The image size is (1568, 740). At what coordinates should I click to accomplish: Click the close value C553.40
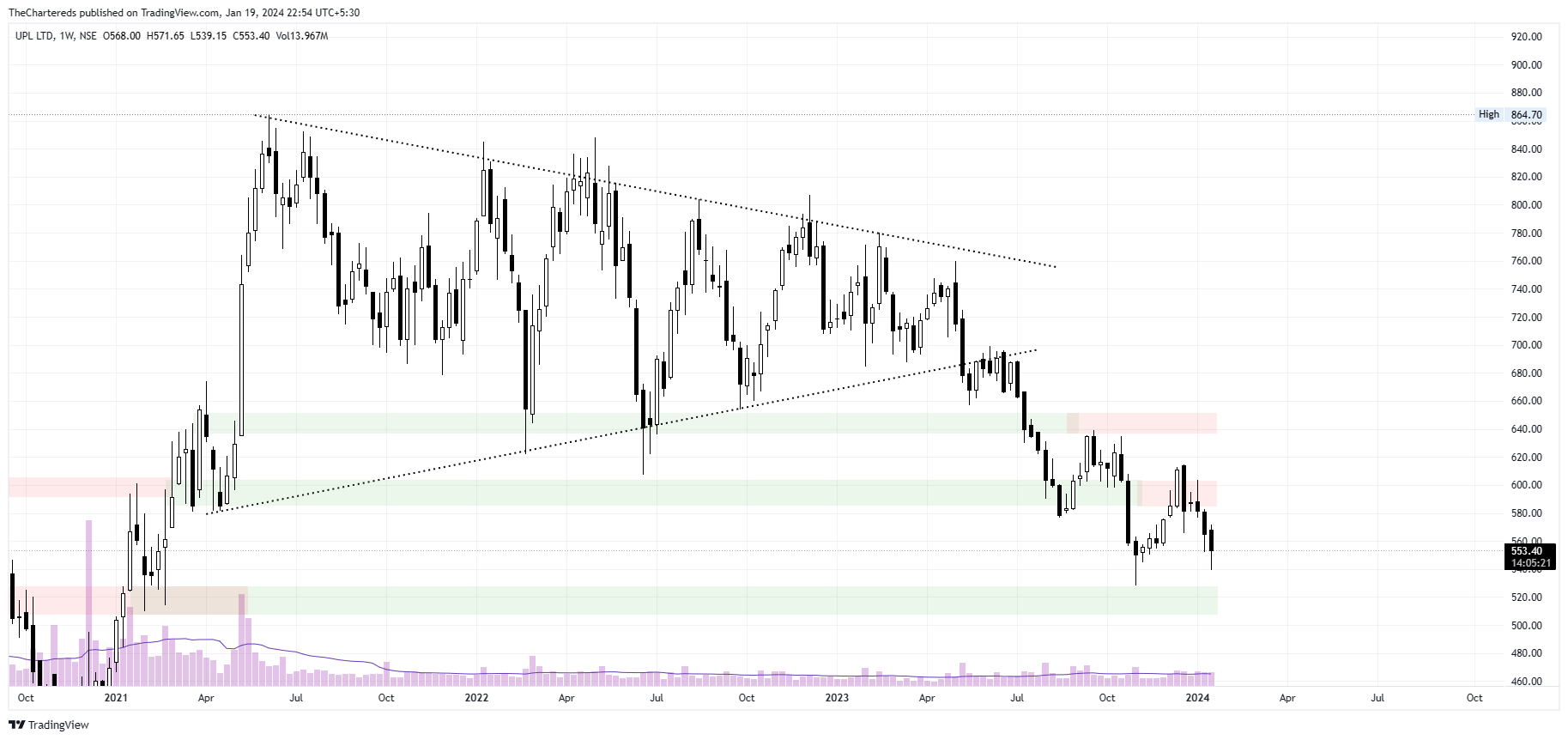[x=251, y=36]
